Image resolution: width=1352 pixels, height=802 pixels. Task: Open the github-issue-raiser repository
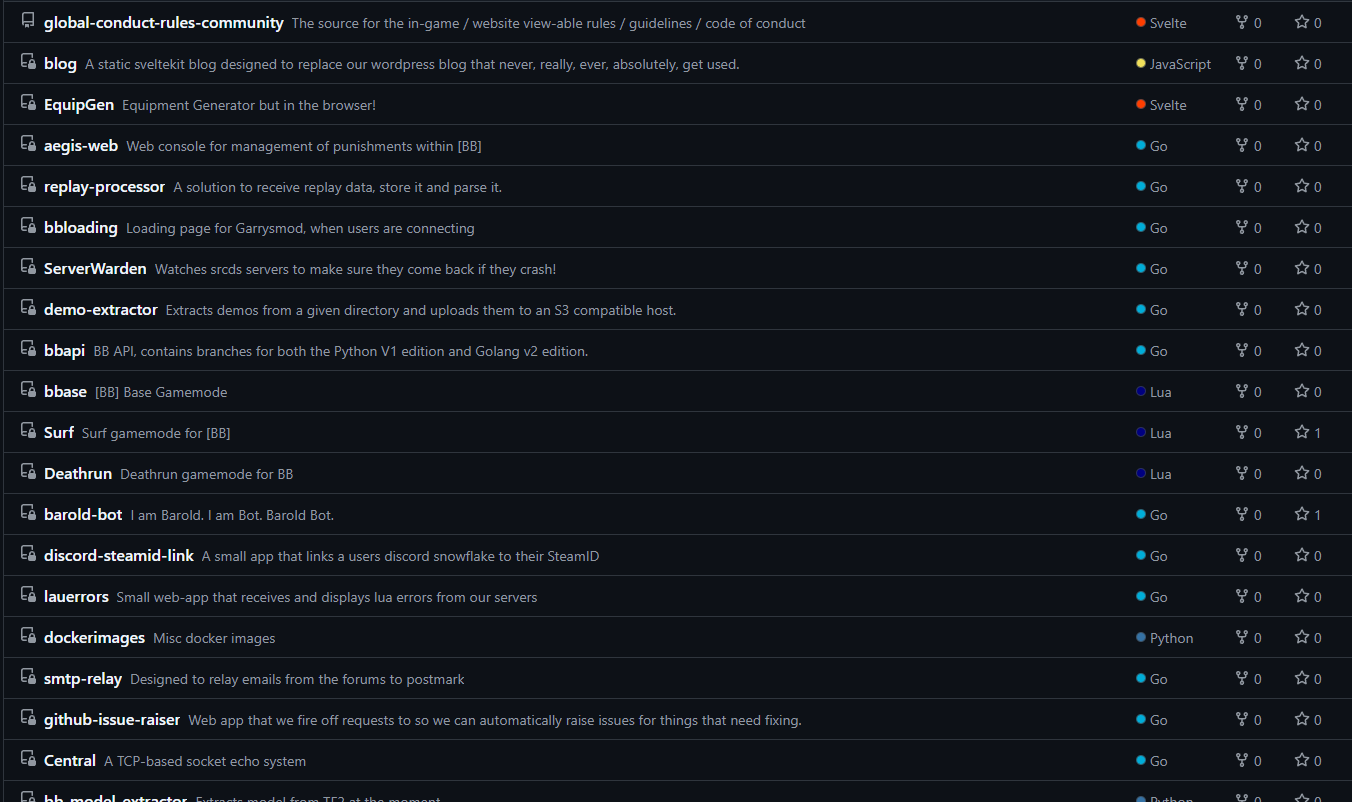click(112, 720)
